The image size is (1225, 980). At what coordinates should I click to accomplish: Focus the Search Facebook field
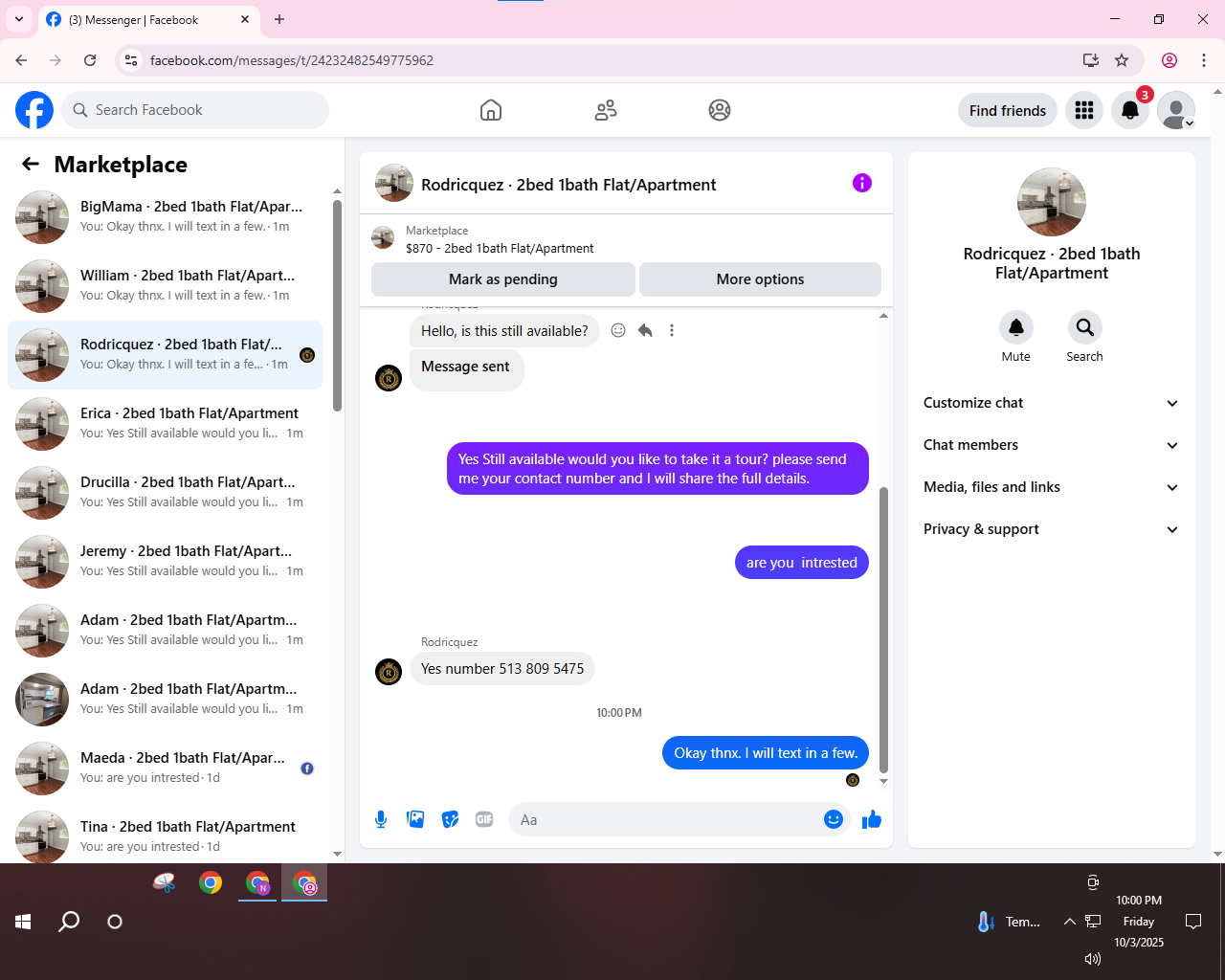[x=195, y=110]
